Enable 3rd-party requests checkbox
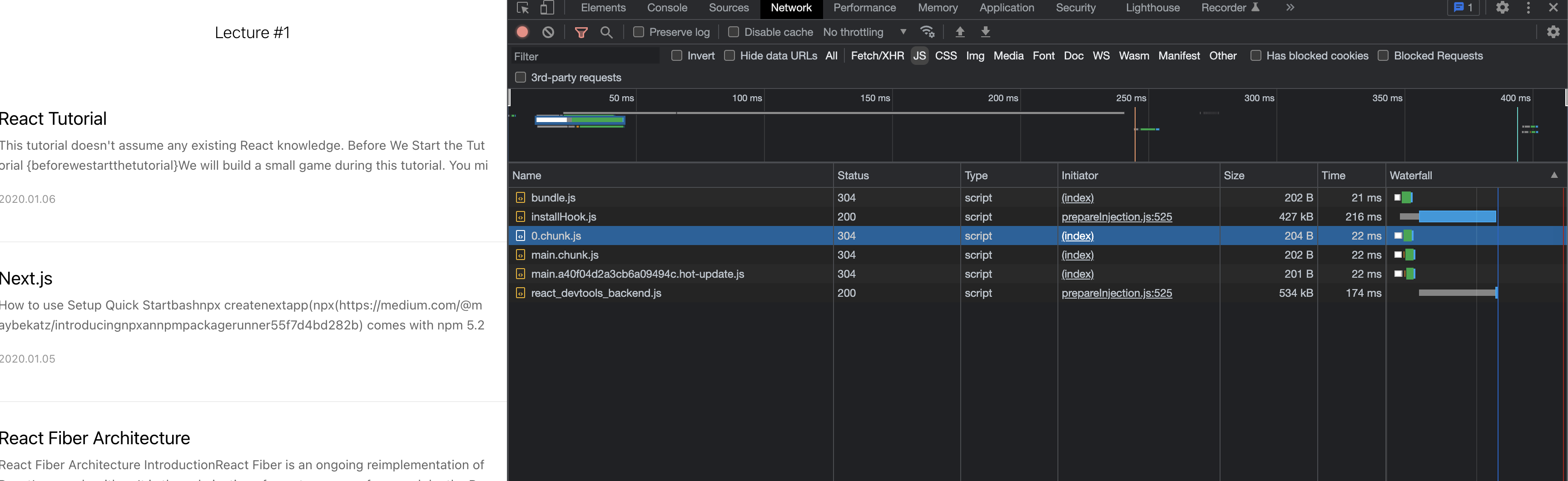 [521, 78]
